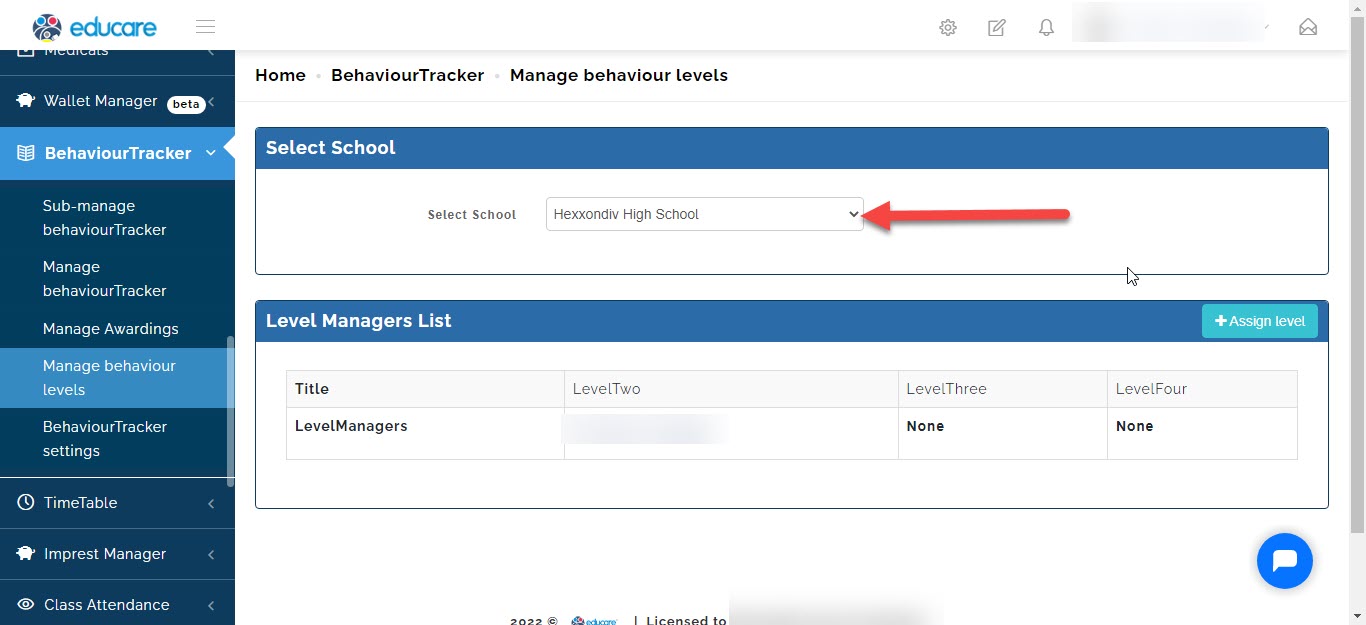
Task: Open the Wallet Manager menu
Action: pyautogui.click(x=117, y=102)
